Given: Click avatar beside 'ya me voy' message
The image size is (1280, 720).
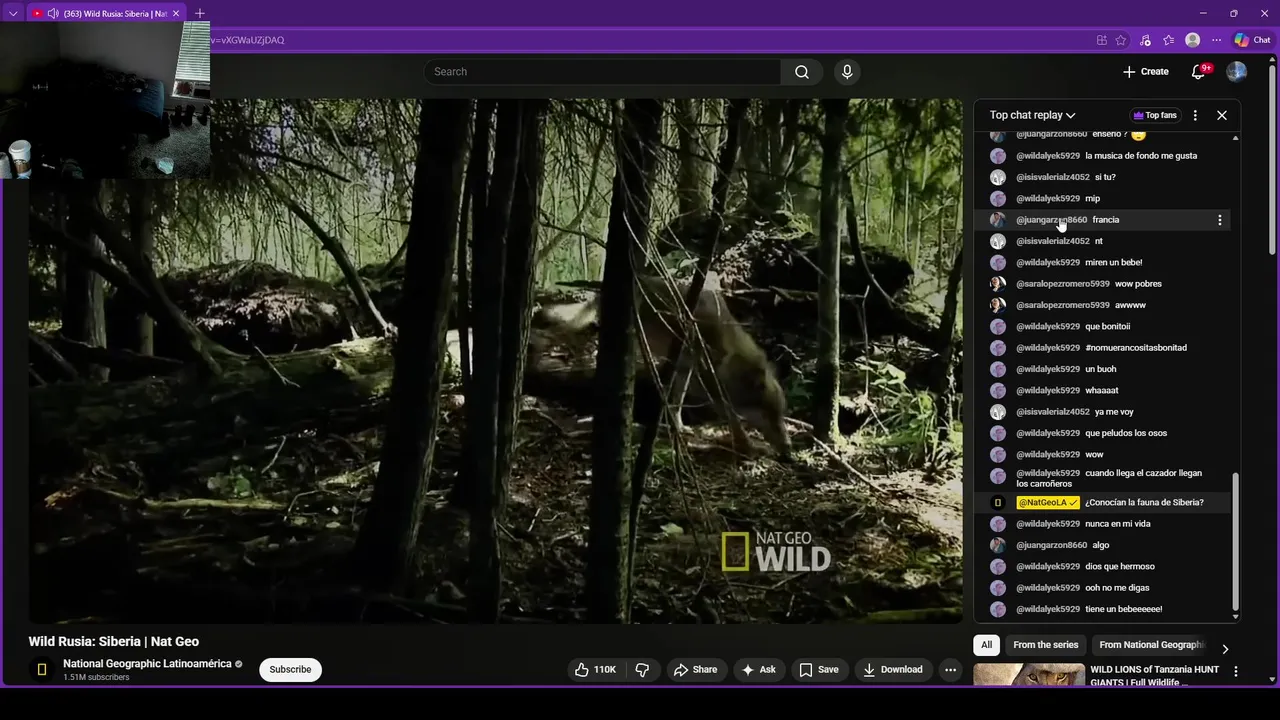Looking at the screenshot, I should 998,412.
